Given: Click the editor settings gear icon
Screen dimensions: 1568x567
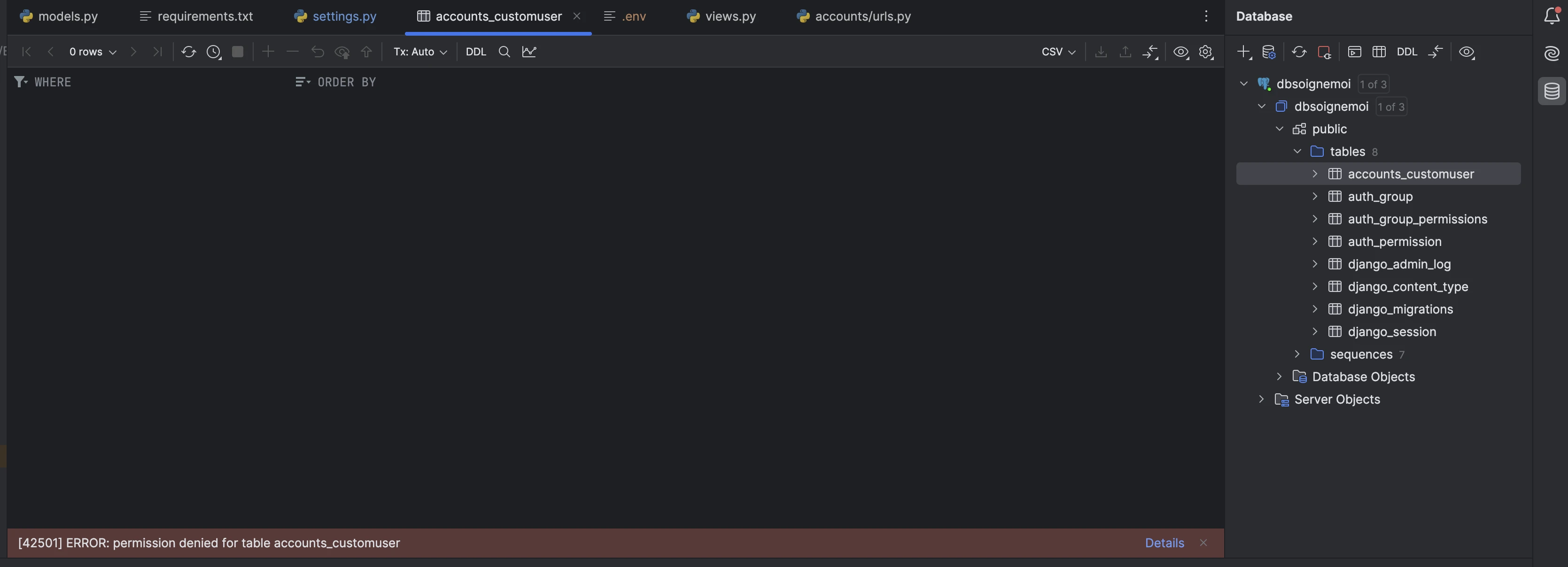Looking at the screenshot, I should click(x=1206, y=52).
